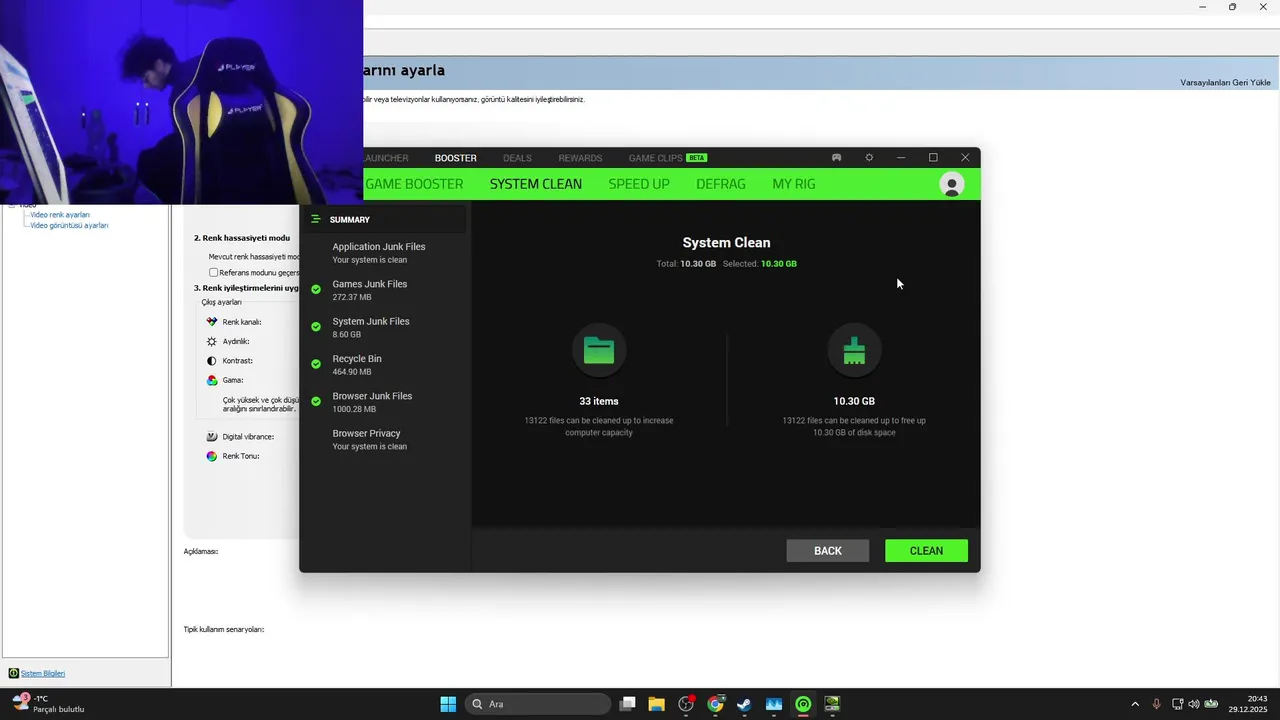This screenshot has width=1280, height=720.
Task: Select Application Junk Files row
Action: click(x=384, y=253)
